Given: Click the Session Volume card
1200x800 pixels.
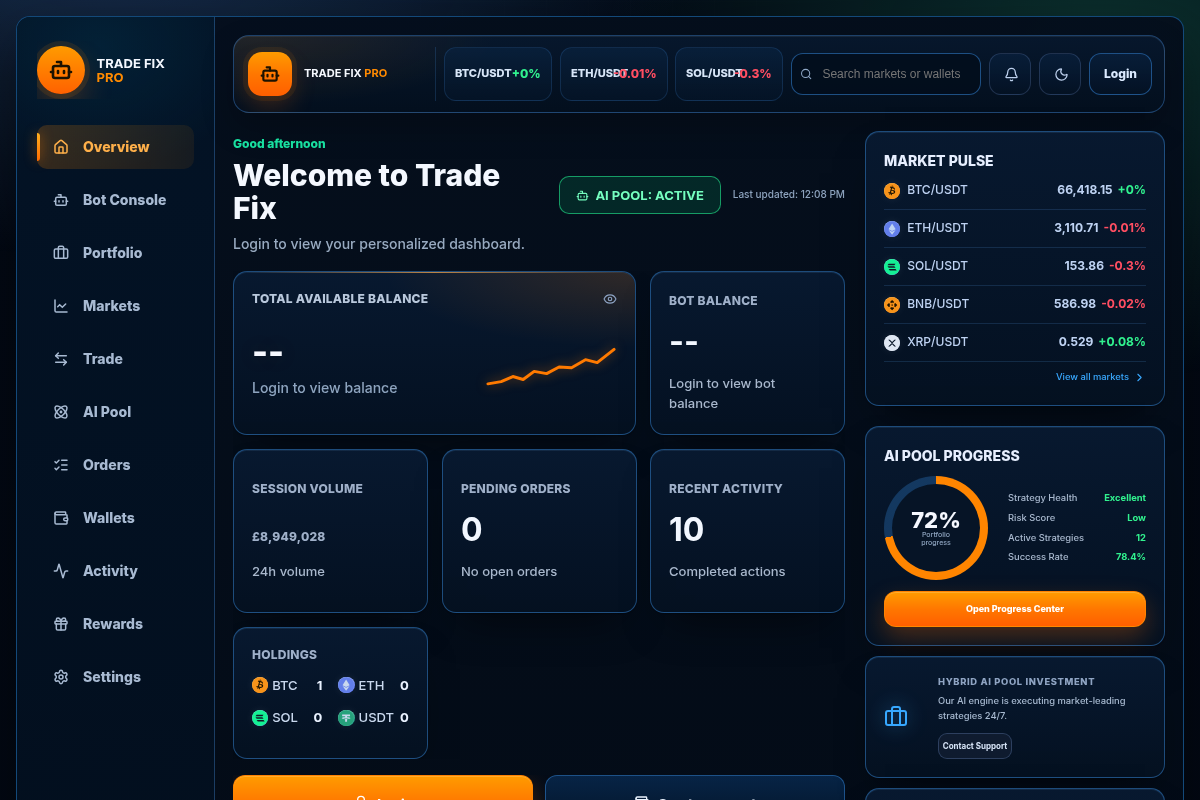Looking at the screenshot, I should pos(330,531).
